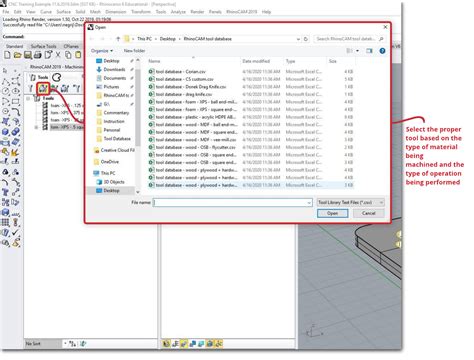
Task: Click the RhinoCAM icon right of Tools tab
Action: pyautogui.click(x=57, y=77)
